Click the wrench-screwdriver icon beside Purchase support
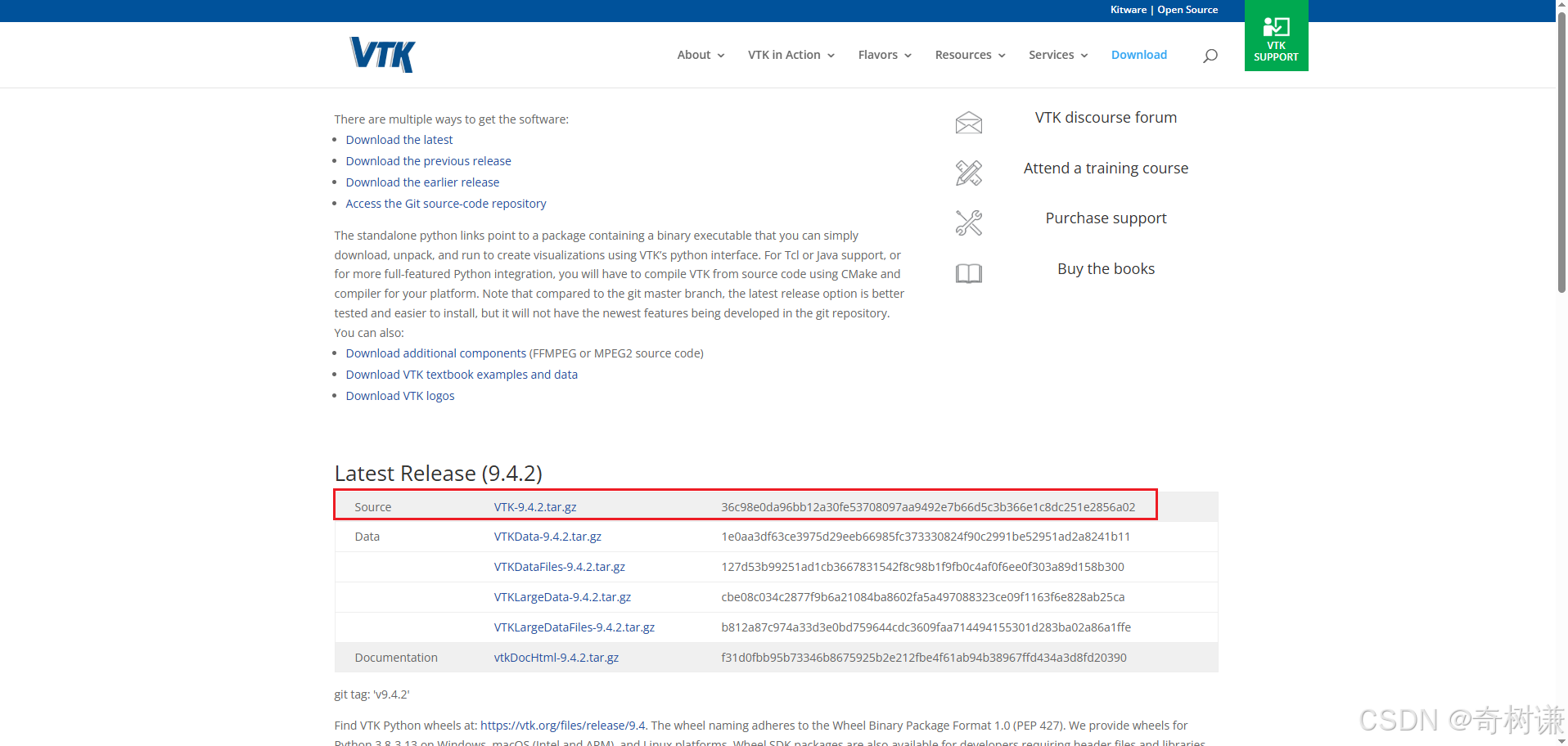 [969, 222]
